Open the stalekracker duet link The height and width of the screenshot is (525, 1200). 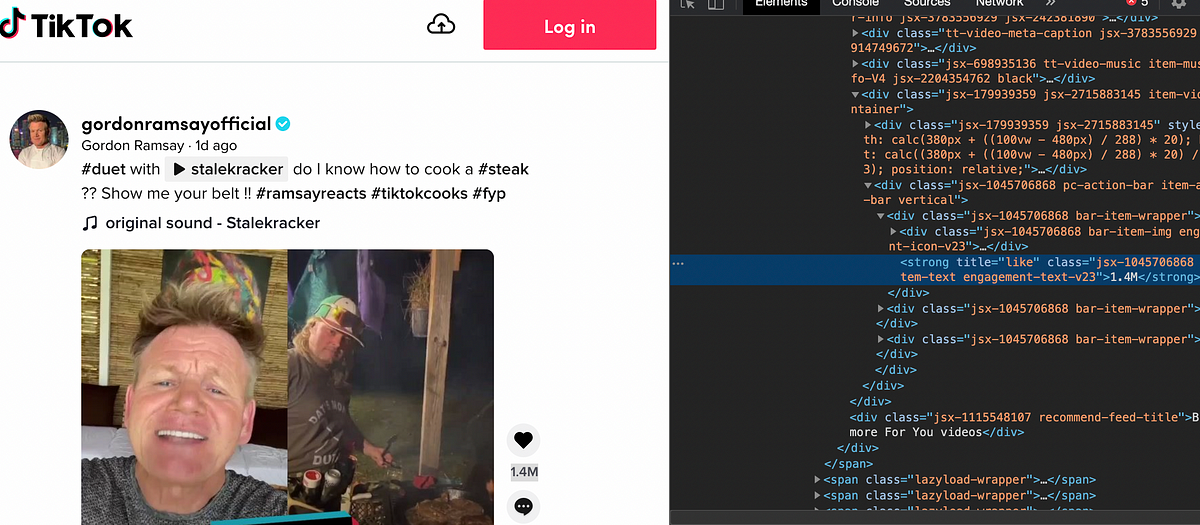point(227,169)
